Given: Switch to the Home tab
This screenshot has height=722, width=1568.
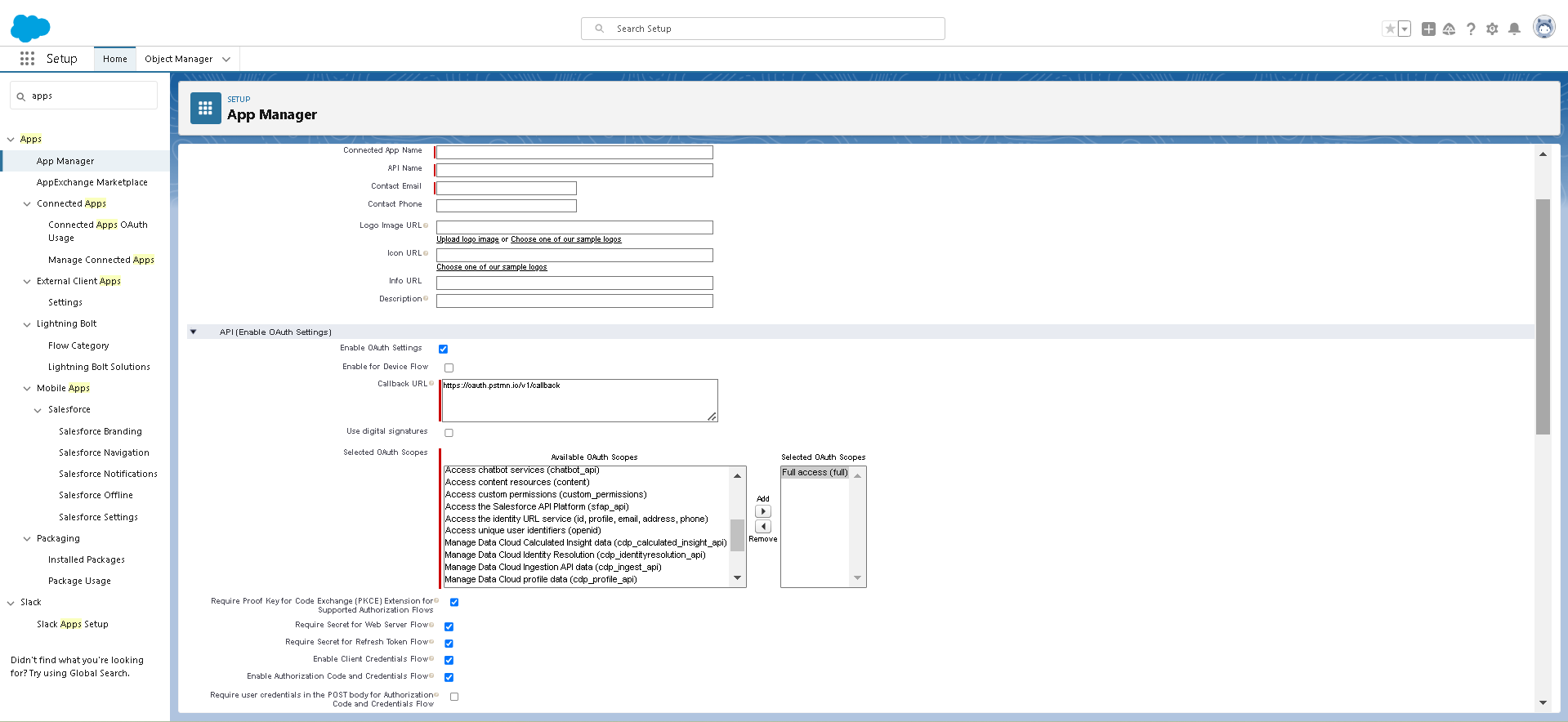Looking at the screenshot, I should 114,59.
